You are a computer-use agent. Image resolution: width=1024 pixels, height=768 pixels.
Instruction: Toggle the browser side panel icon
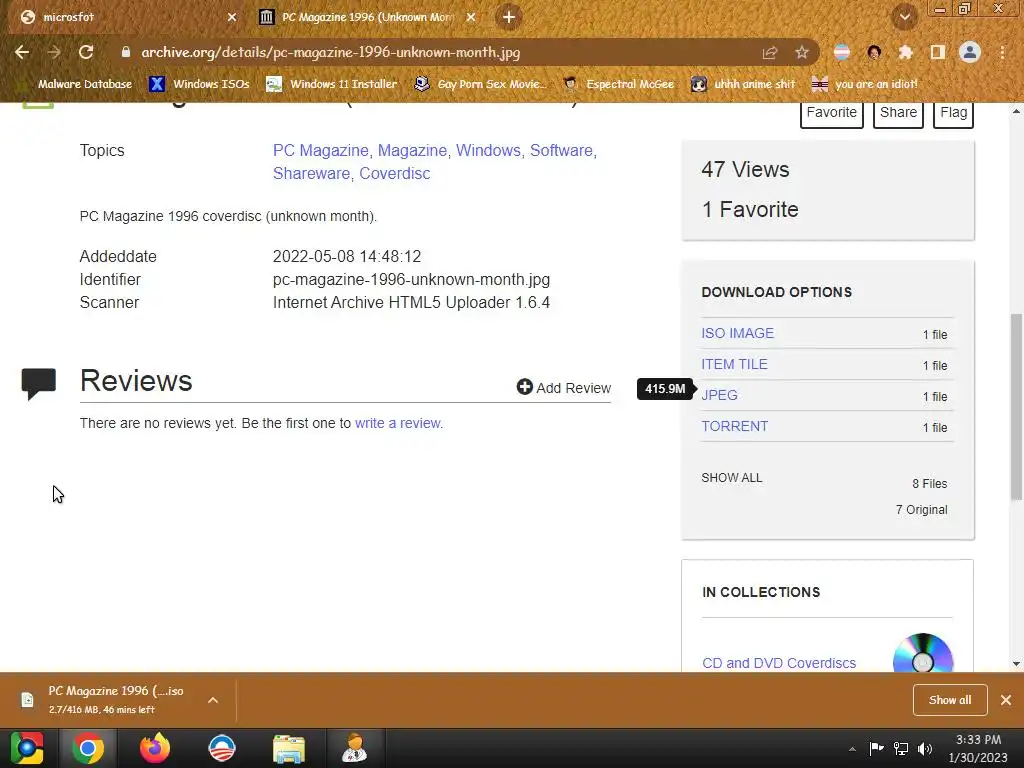pyautogui.click(x=938, y=52)
